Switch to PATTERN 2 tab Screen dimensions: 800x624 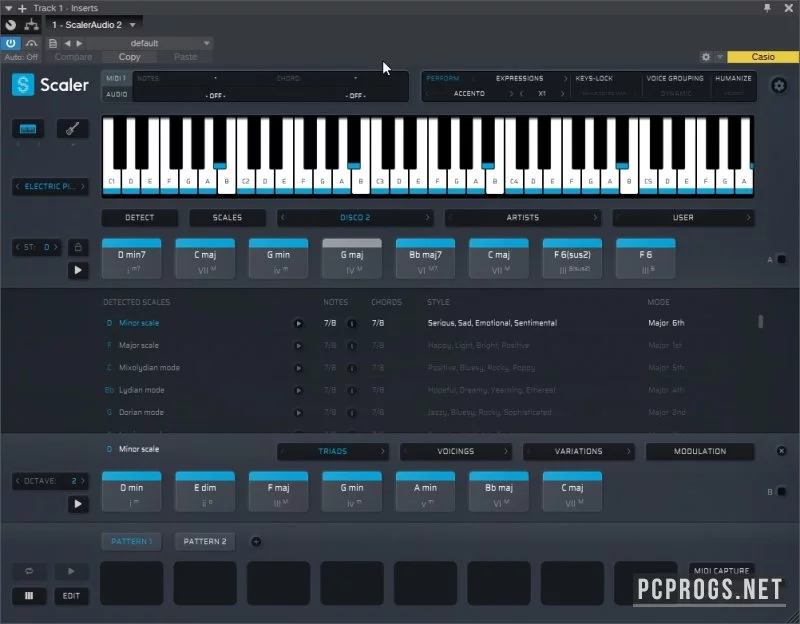205,541
